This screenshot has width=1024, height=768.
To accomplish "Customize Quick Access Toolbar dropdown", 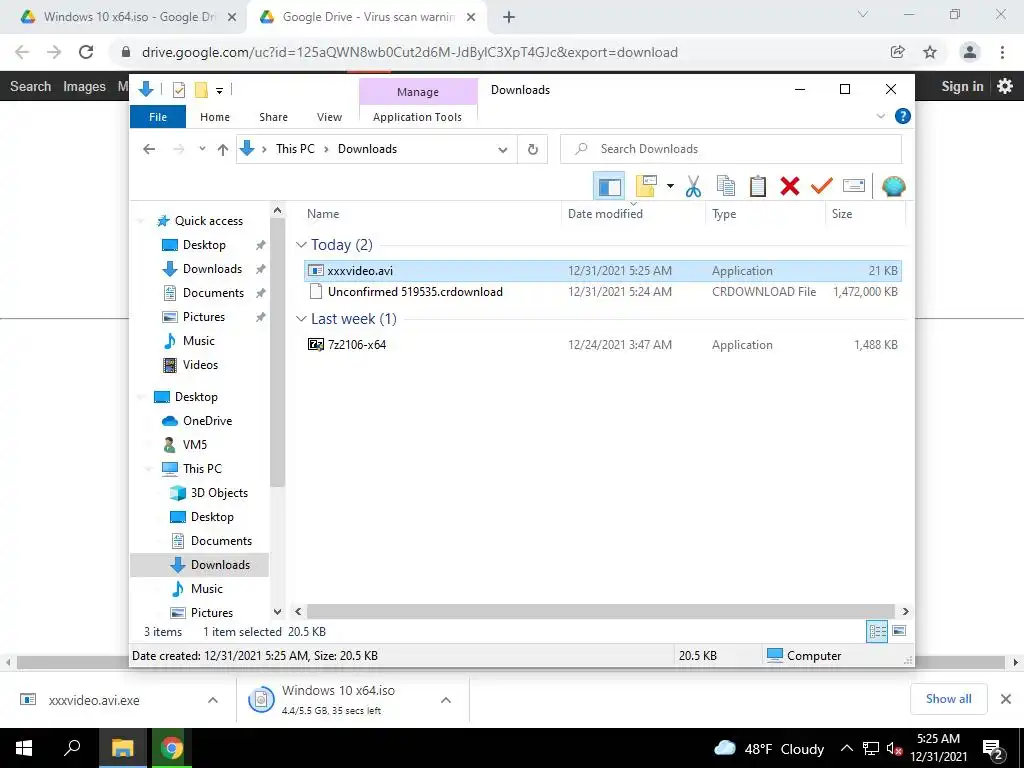I will [x=219, y=91].
